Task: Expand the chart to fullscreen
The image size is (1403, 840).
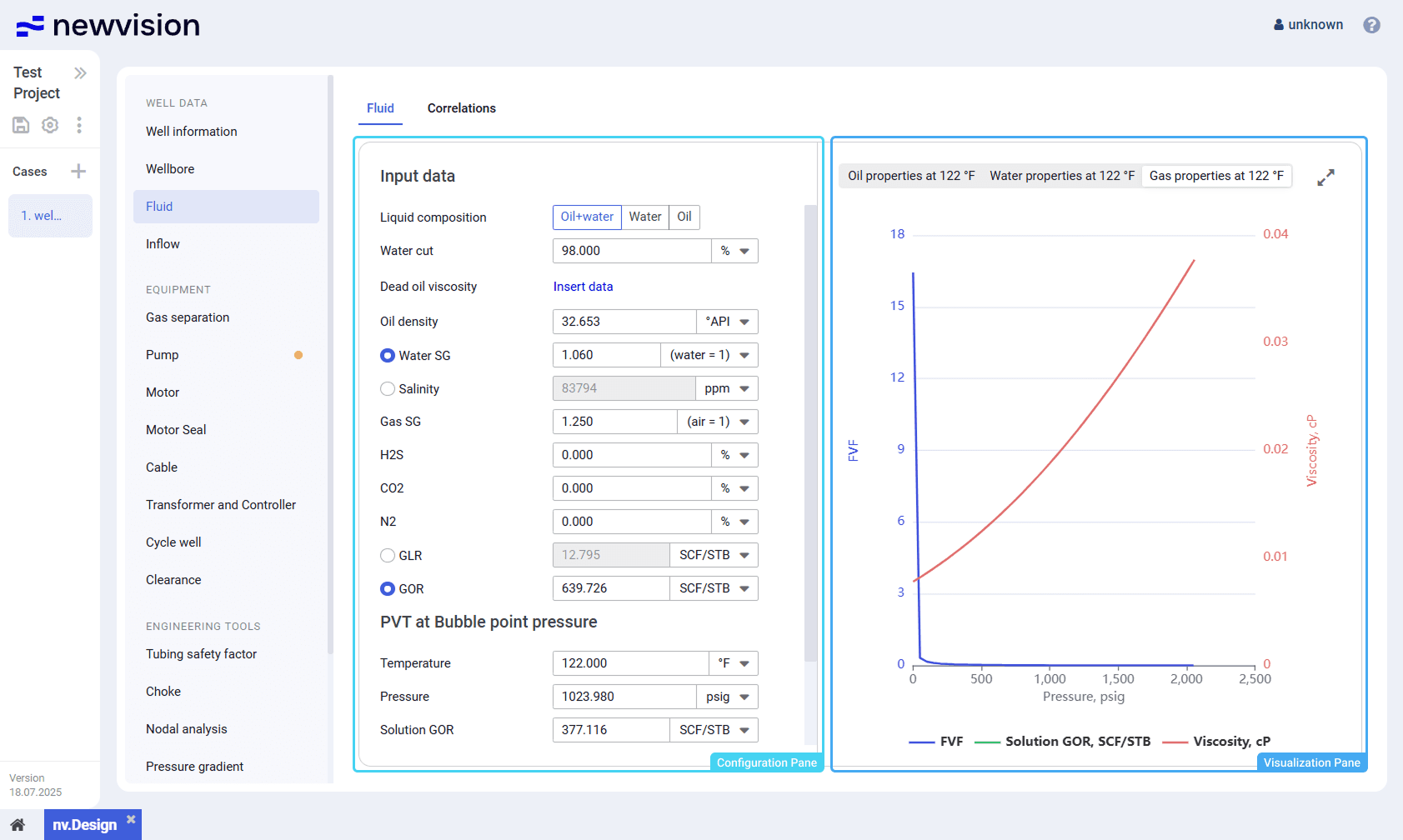Action: [x=1325, y=177]
